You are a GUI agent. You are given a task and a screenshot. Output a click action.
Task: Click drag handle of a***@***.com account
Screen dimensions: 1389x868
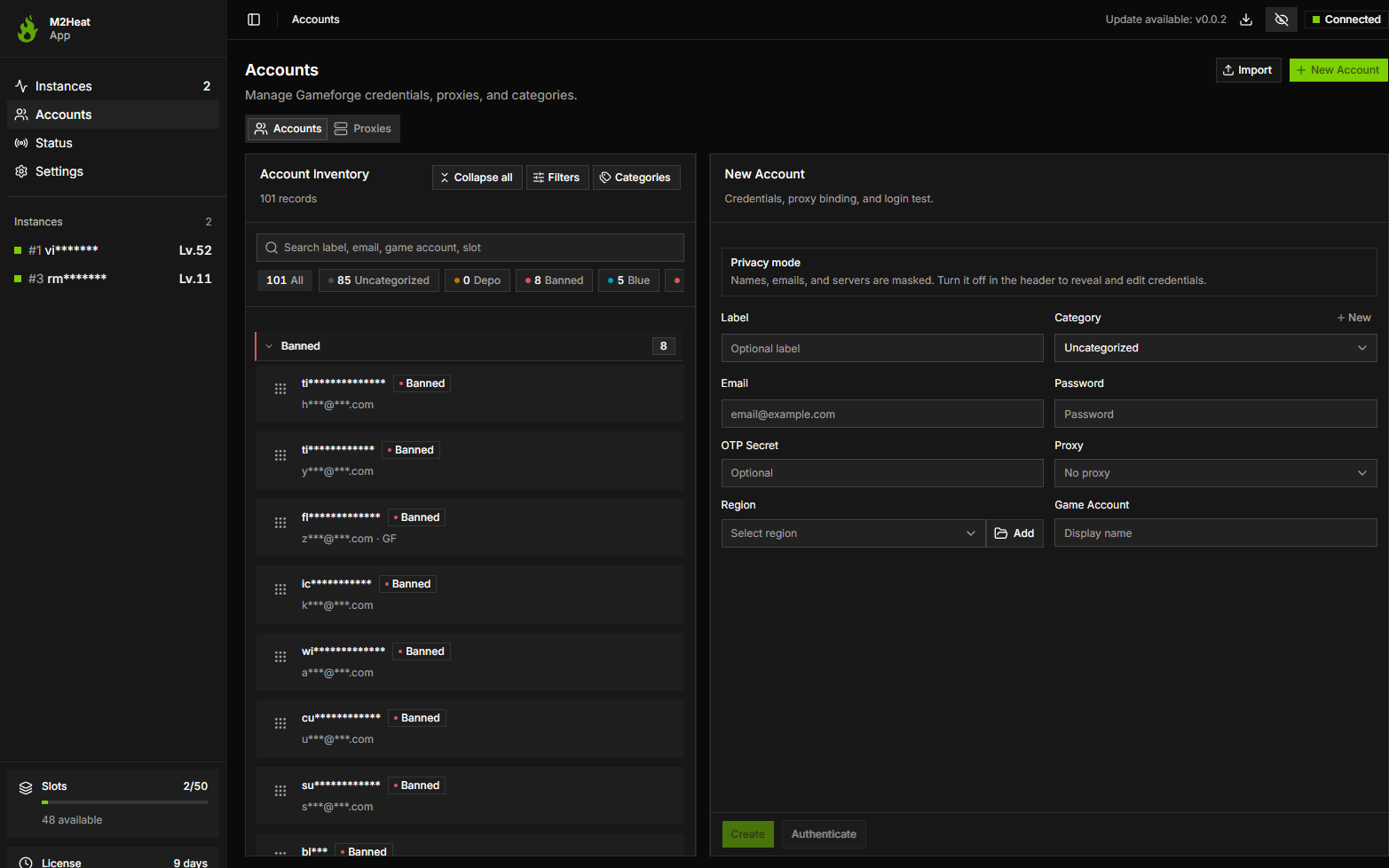280,657
